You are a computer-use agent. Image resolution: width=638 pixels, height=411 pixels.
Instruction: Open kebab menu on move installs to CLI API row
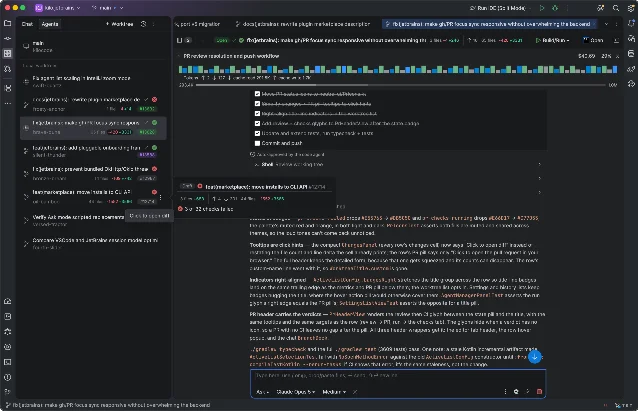[160, 197]
